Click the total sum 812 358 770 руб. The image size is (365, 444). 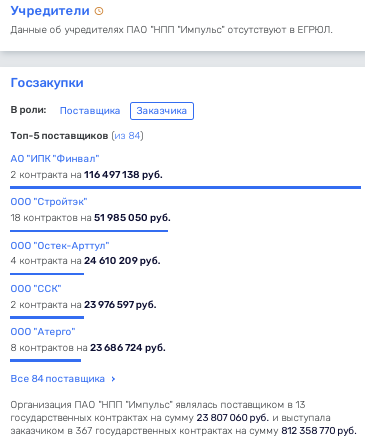click(319, 431)
